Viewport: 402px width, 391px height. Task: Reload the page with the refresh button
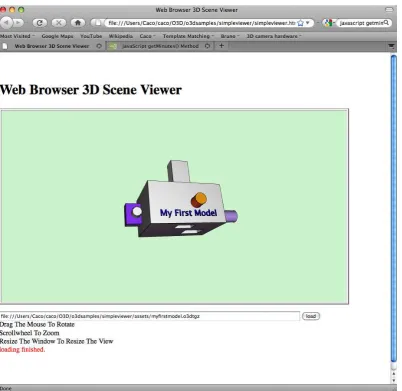[40, 23]
